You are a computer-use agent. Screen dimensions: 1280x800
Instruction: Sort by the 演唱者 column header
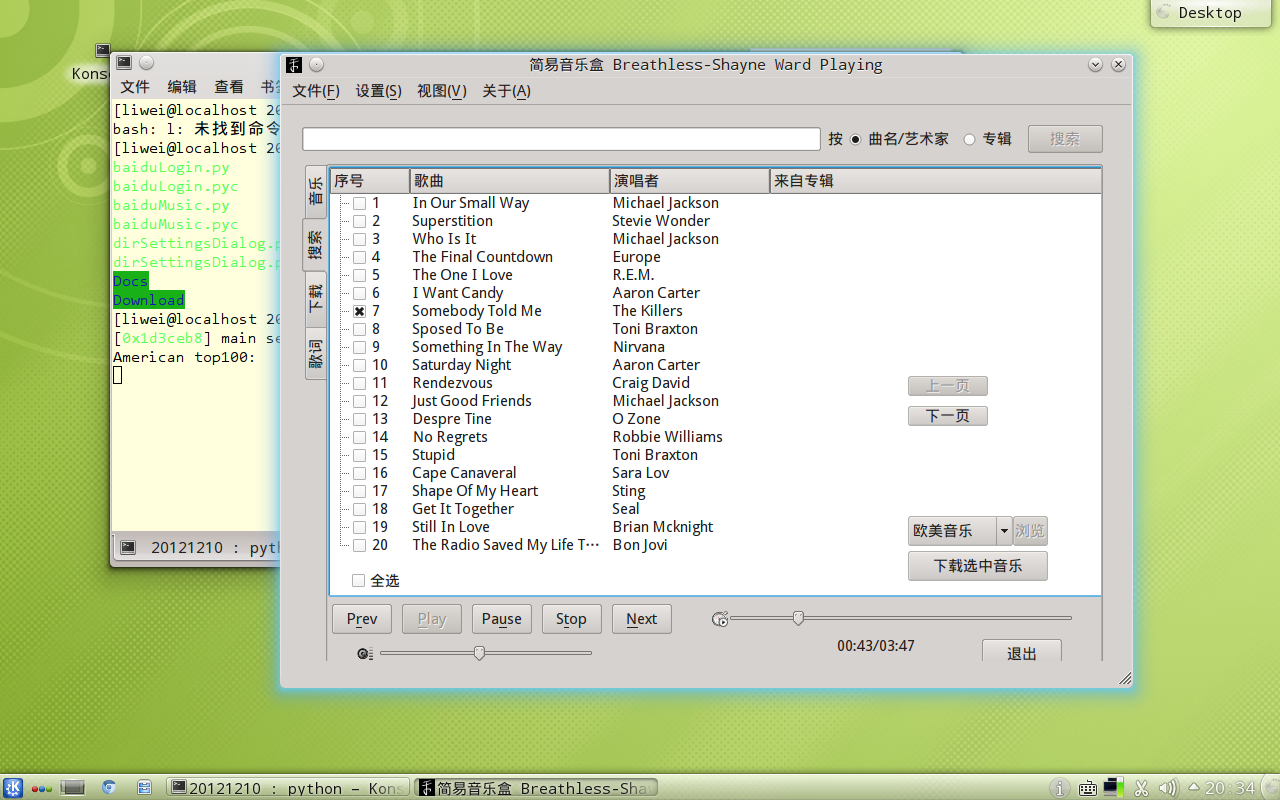point(690,181)
